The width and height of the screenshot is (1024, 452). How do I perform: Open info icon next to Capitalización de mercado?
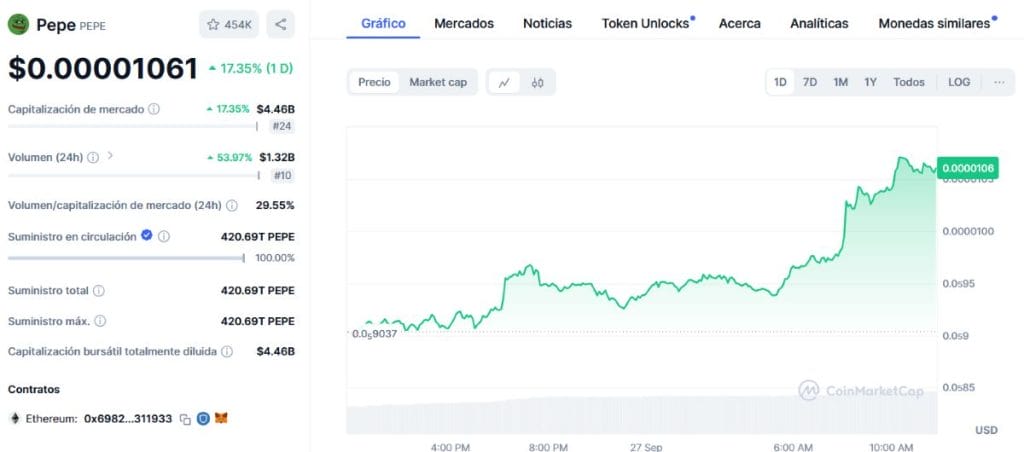(x=154, y=109)
